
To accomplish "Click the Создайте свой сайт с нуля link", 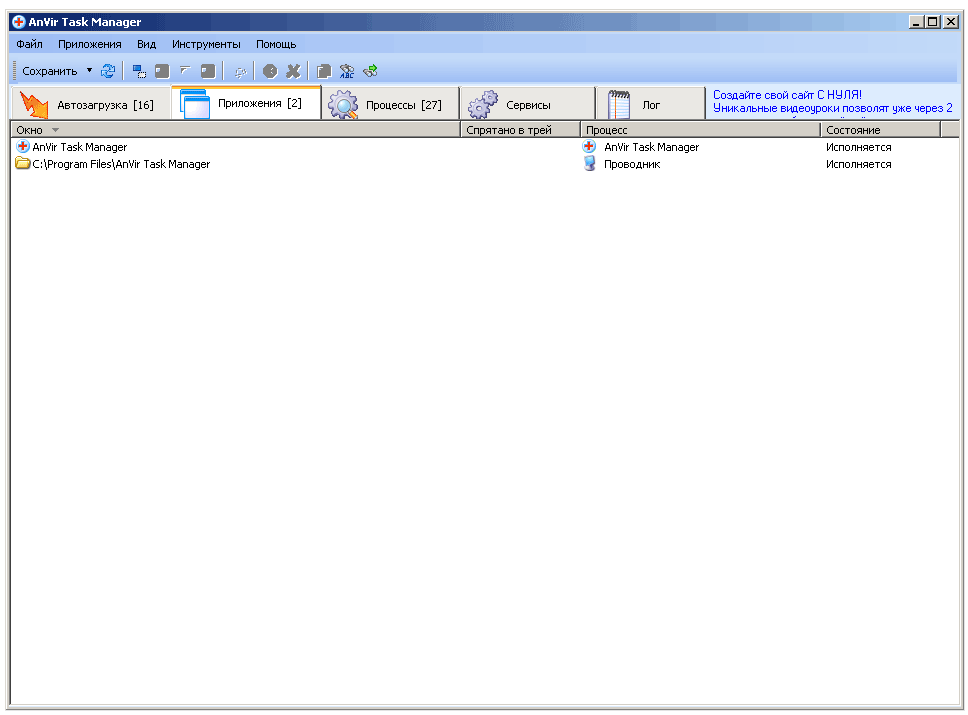I will 787,95.
